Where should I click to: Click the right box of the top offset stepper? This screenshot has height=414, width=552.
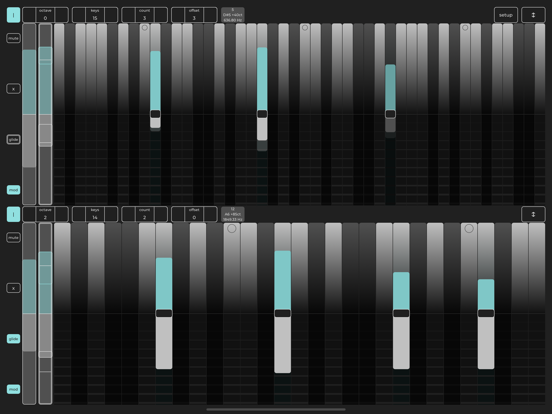(211, 15)
